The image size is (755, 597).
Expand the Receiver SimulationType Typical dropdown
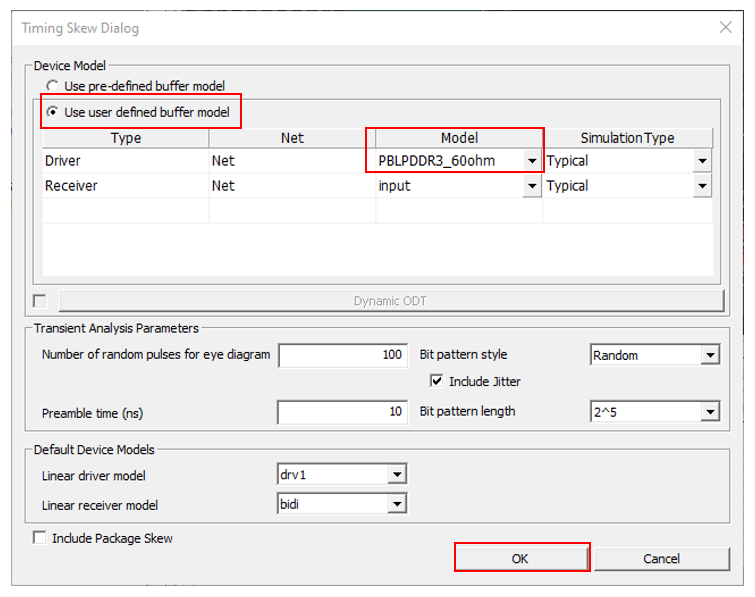(702, 186)
